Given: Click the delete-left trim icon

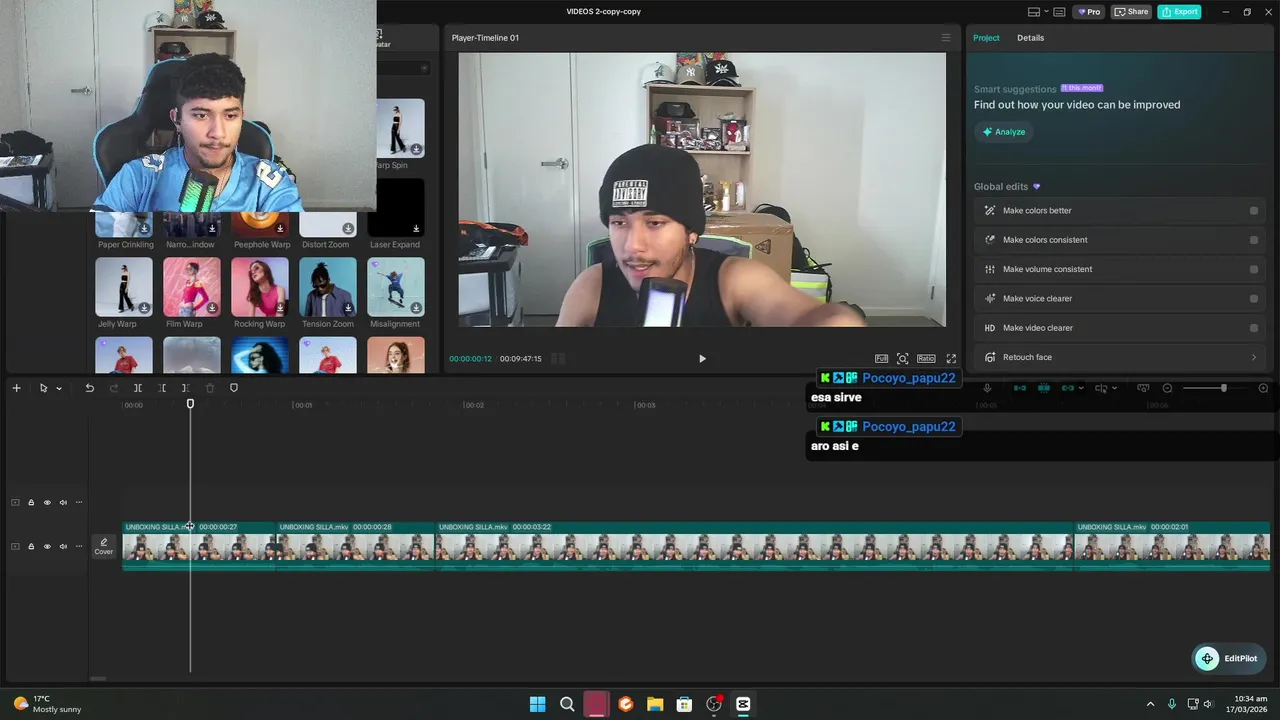Looking at the screenshot, I should (162, 388).
